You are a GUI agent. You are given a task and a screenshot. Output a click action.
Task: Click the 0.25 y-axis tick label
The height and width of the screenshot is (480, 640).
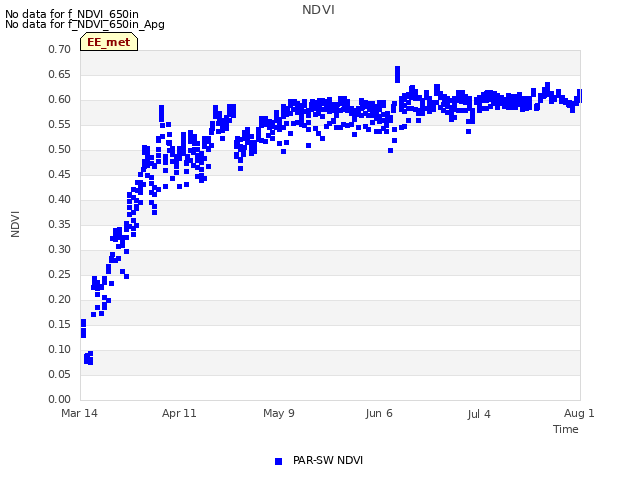coord(59,274)
